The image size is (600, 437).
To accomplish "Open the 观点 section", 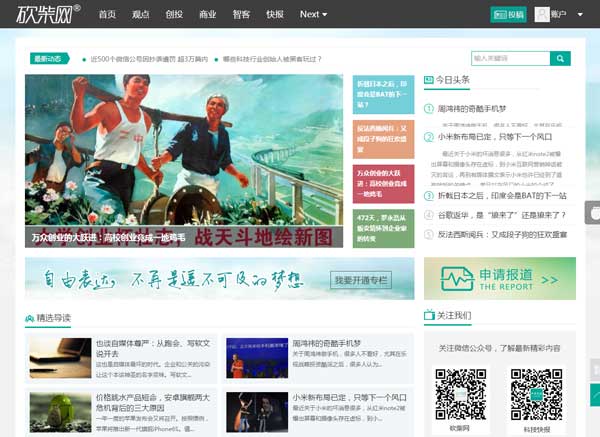I will pos(140,15).
